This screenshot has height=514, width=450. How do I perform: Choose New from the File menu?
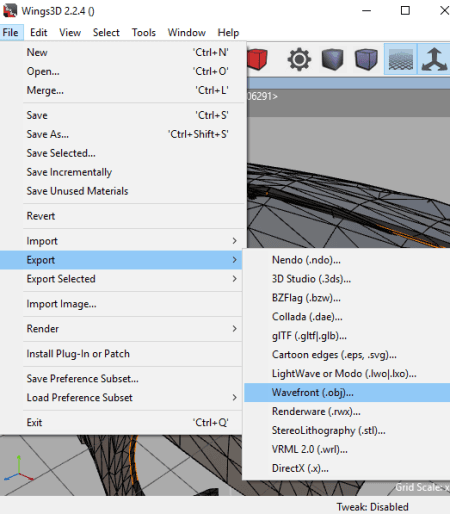[123, 52]
